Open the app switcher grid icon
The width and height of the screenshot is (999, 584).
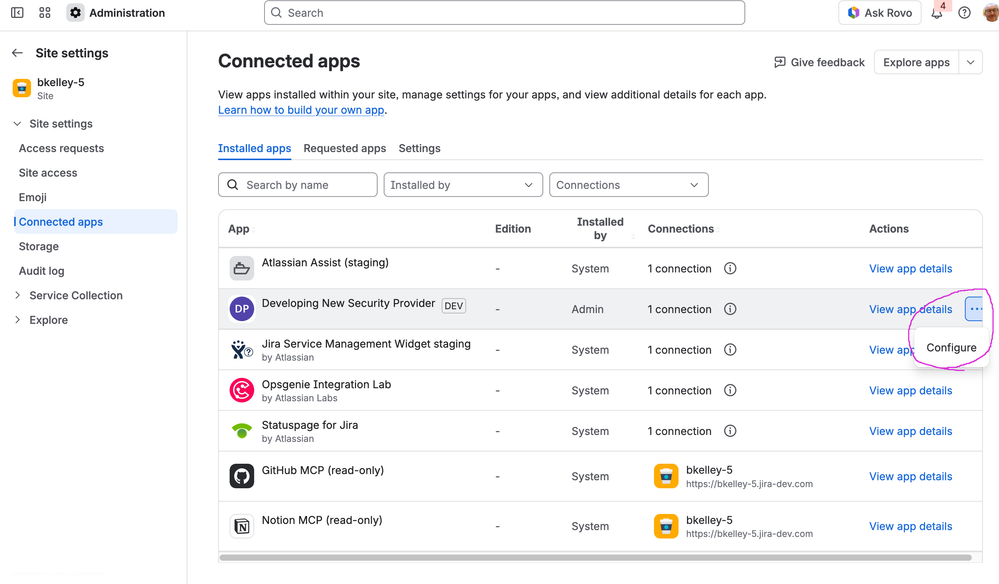click(x=45, y=13)
